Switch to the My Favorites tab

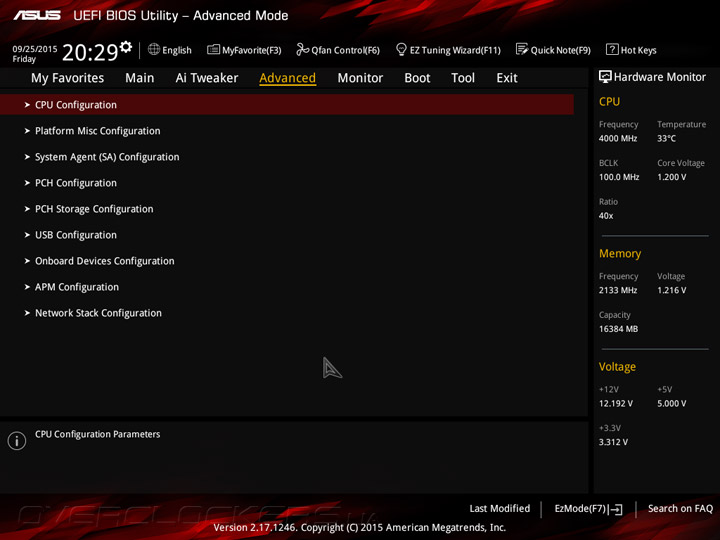68,78
